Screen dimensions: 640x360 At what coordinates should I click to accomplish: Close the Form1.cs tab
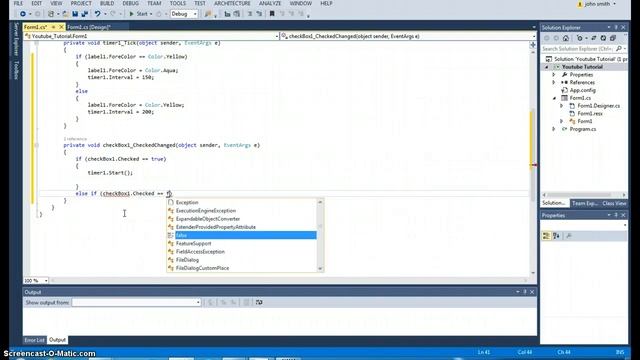tap(61, 27)
